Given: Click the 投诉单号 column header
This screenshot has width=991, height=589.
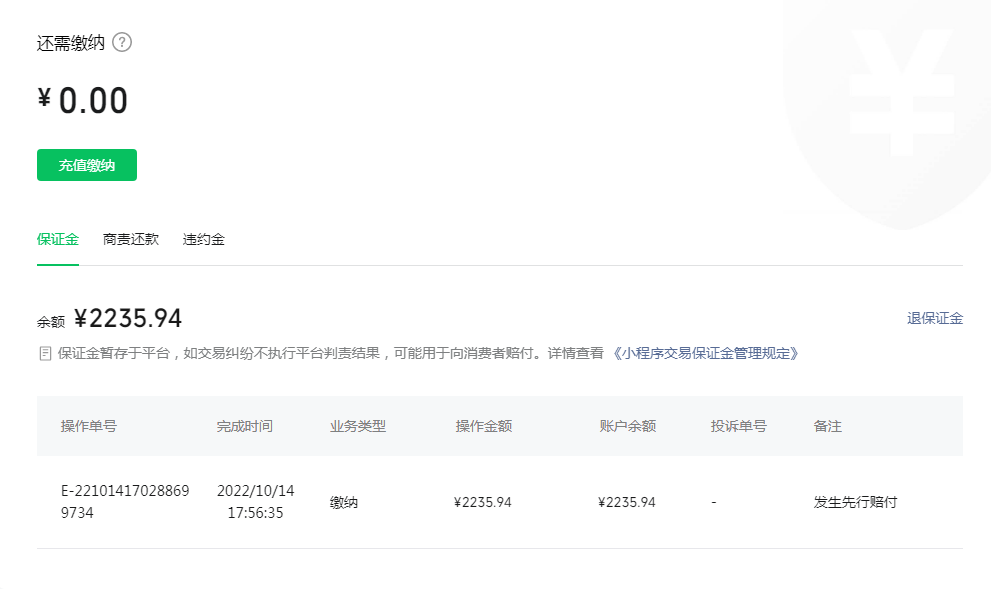Looking at the screenshot, I should click(738, 426).
